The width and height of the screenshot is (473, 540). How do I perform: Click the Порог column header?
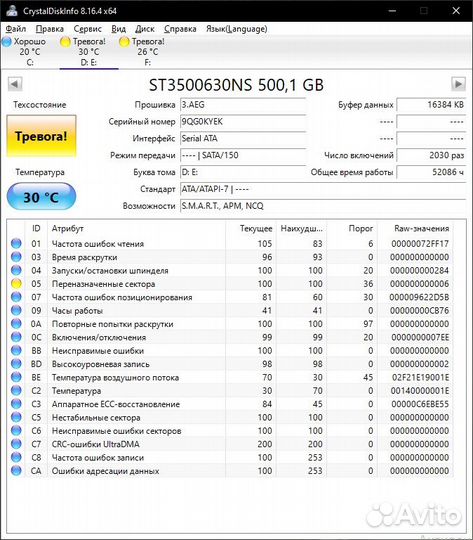[x=352, y=228]
